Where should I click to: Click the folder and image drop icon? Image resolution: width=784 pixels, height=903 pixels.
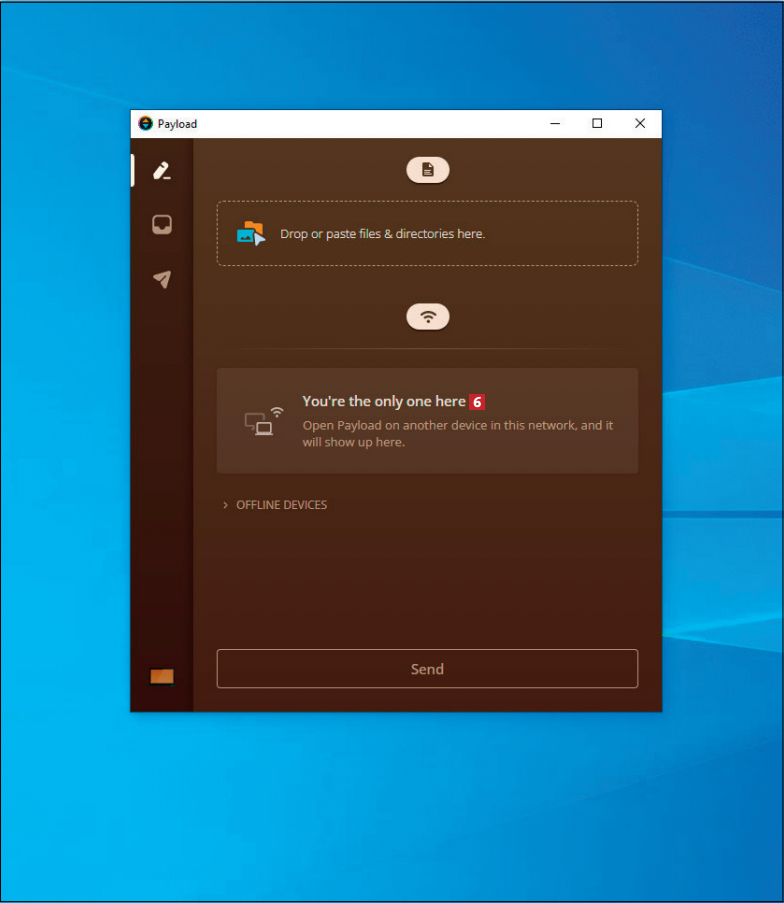click(251, 233)
